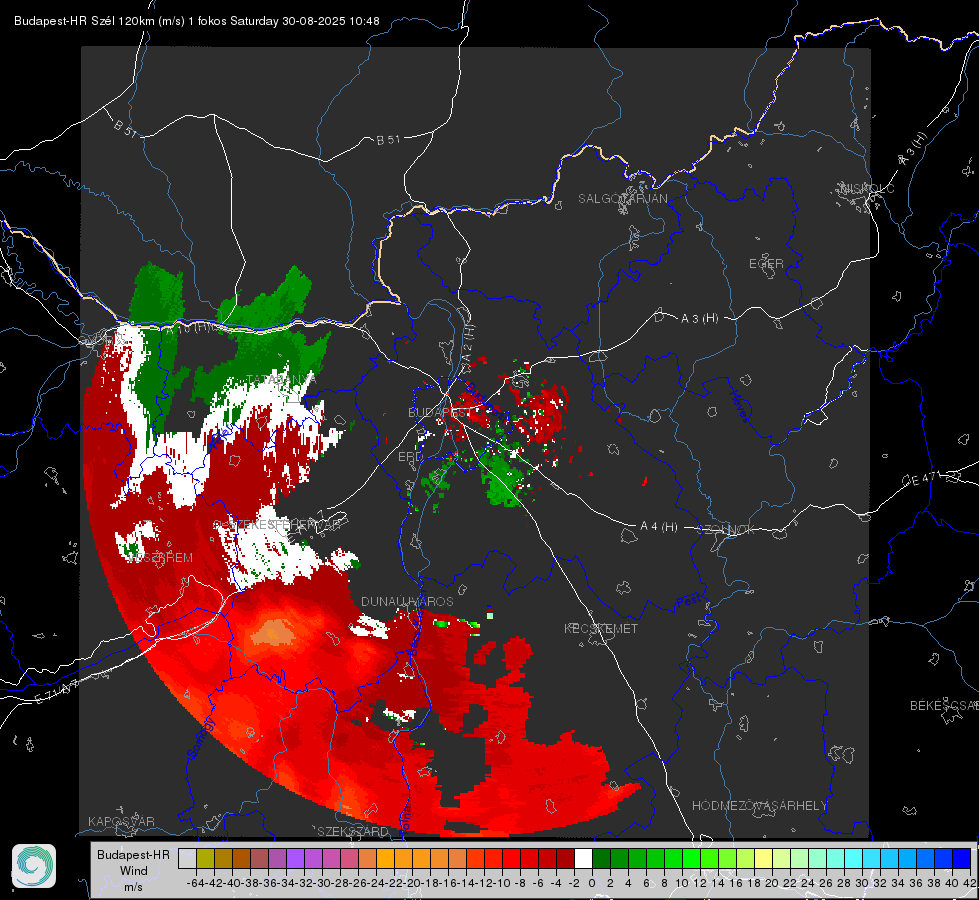Click the '0' value on the legend scale
This screenshot has height=900, width=979.
(592, 883)
